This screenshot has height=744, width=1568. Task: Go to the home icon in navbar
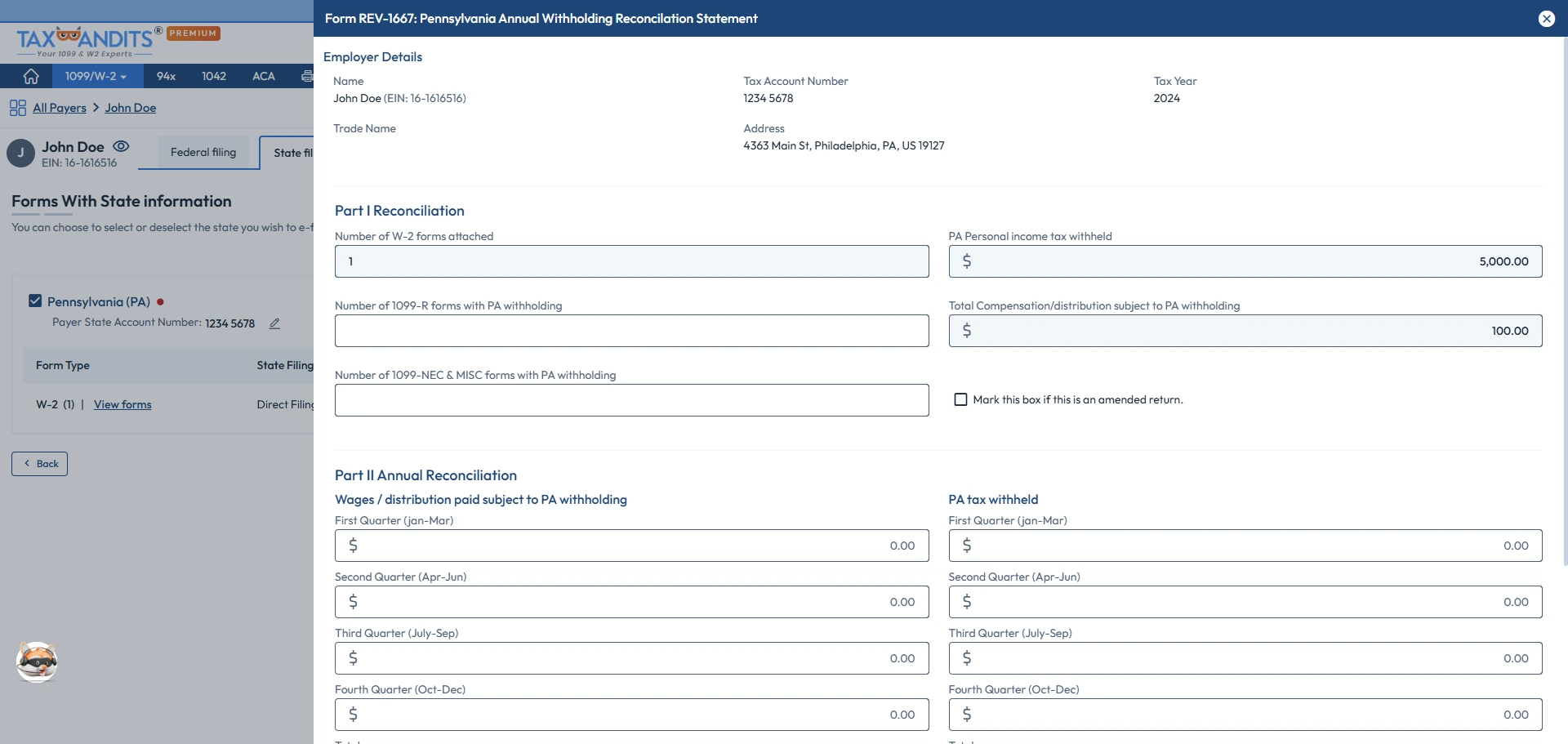point(31,76)
